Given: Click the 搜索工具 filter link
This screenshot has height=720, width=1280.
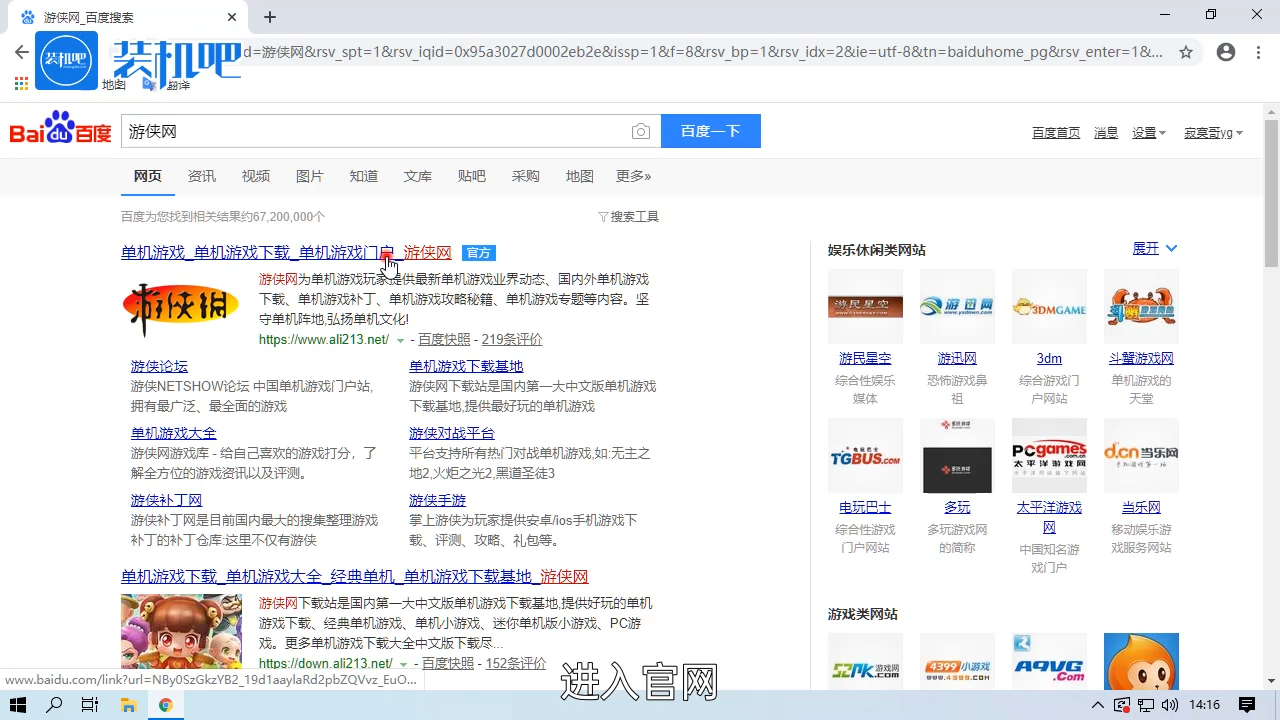Looking at the screenshot, I should tap(629, 217).
